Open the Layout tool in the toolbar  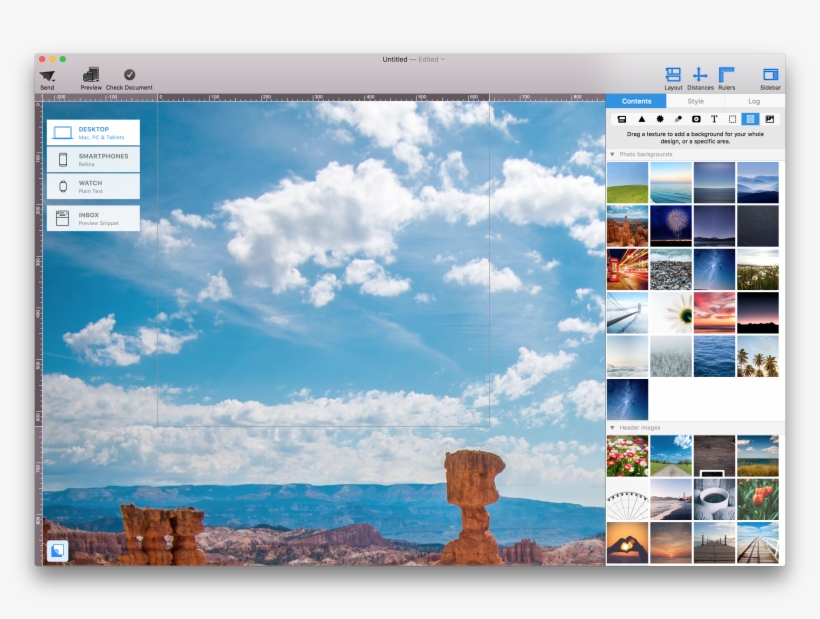click(x=673, y=74)
